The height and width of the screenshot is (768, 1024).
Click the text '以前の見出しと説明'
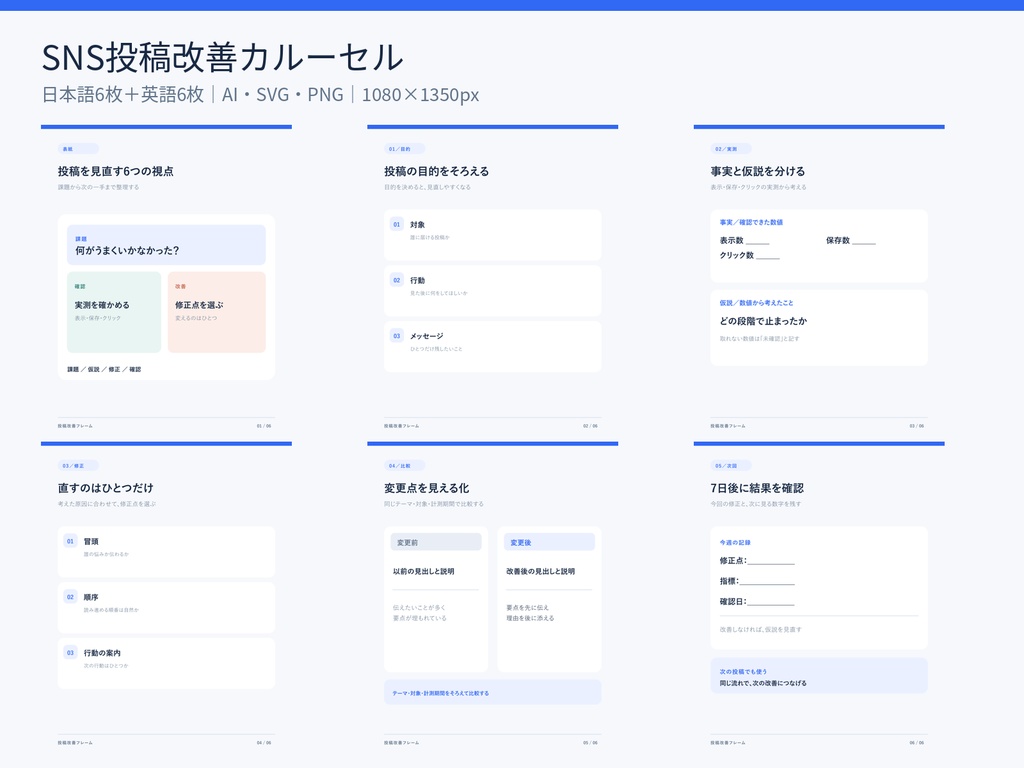[x=423, y=571]
